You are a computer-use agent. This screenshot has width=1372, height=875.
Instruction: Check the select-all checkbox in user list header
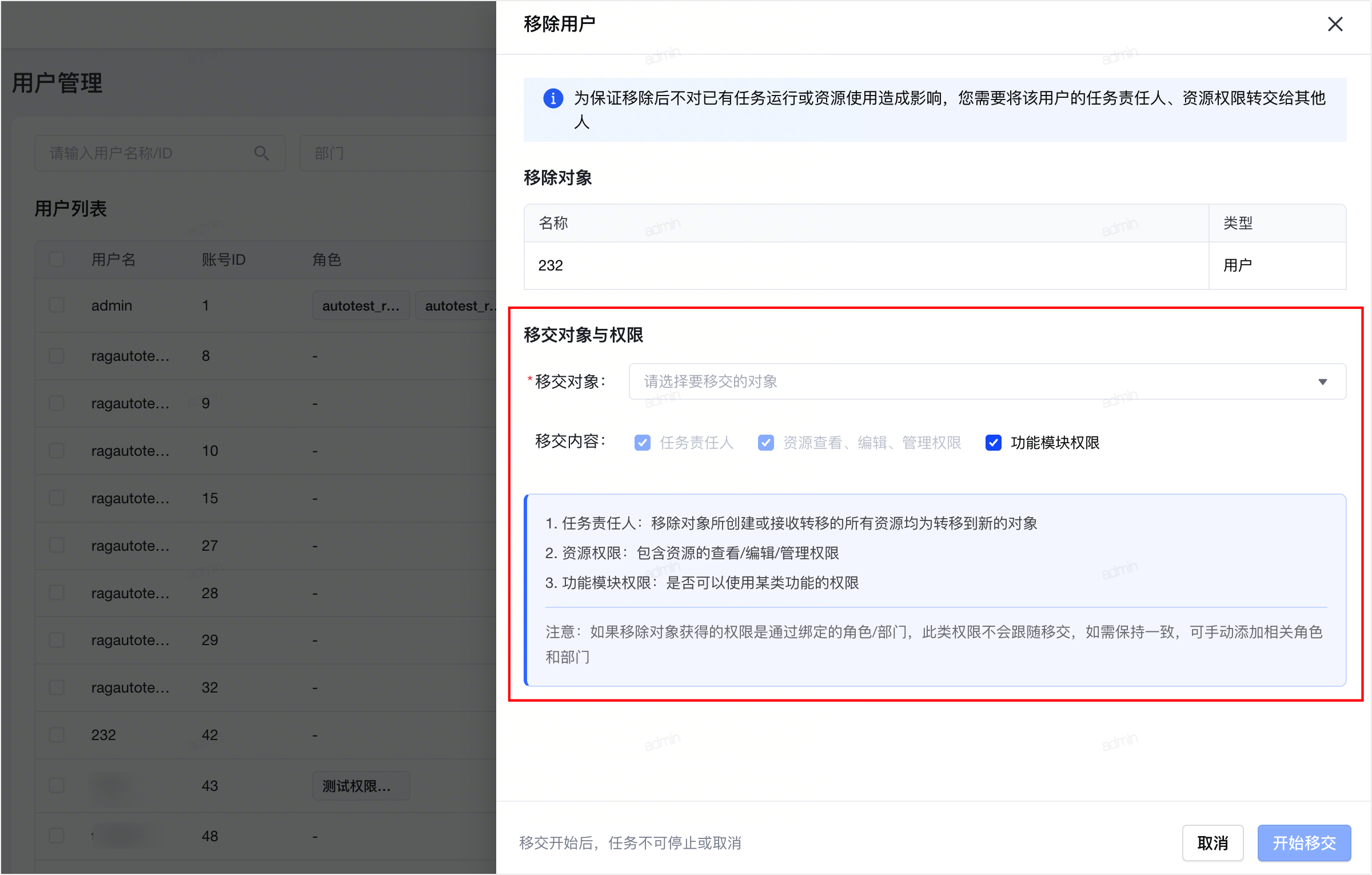click(57, 260)
